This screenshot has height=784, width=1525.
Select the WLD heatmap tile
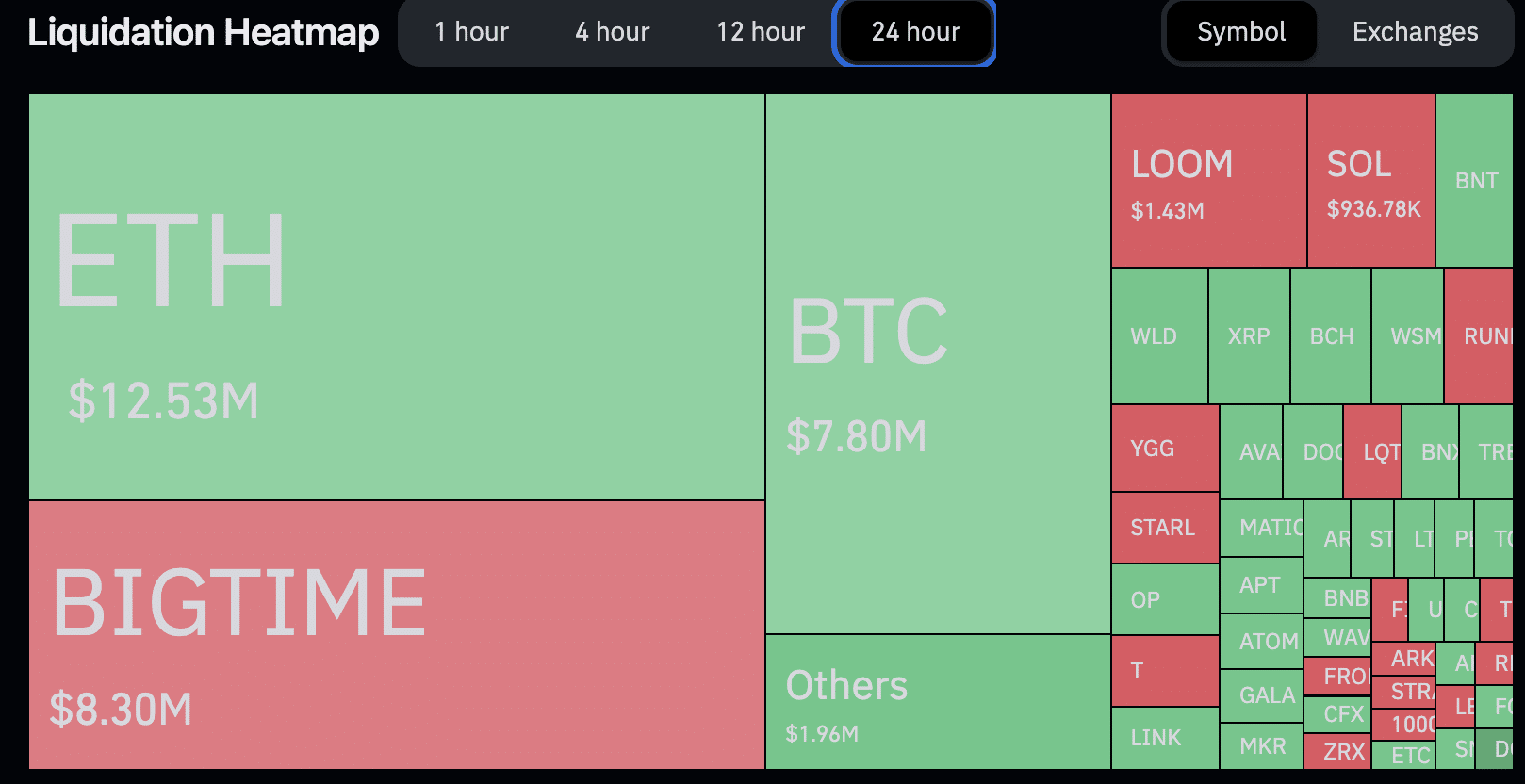pos(1159,336)
